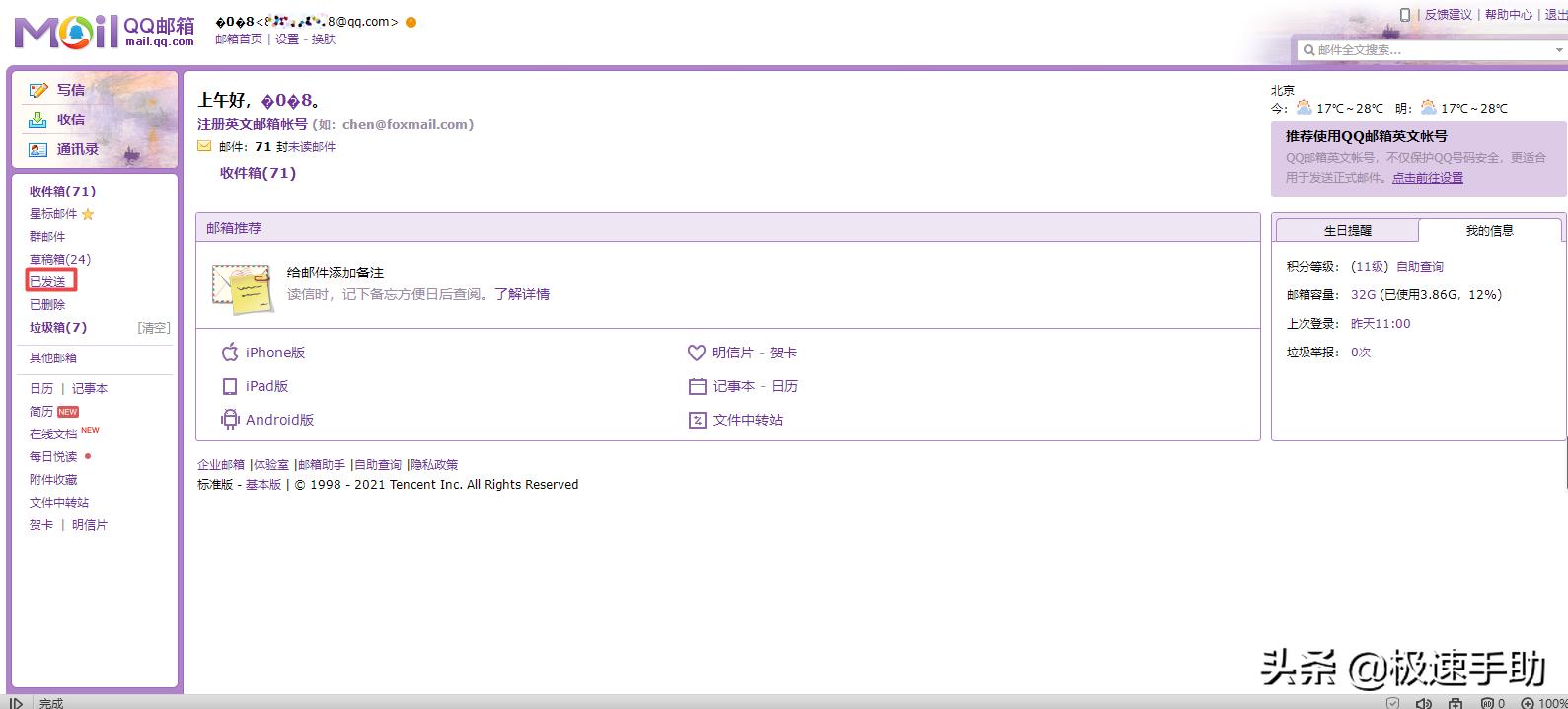1568x709 pixels.
Task: Click 邮箱首页 link in header
Action: click(x=239, y=39)
